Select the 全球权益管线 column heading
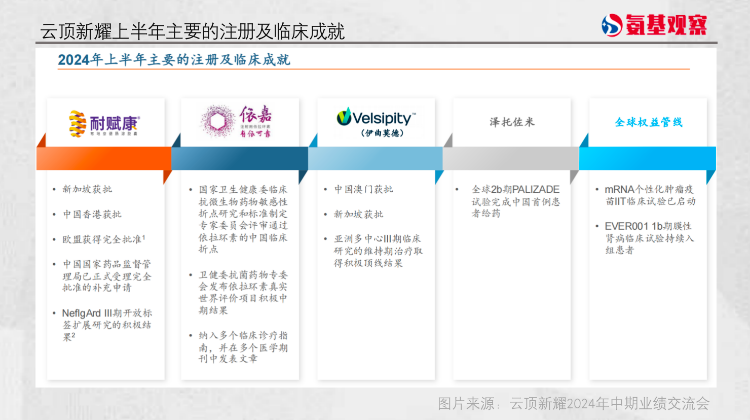Viewport: 750px width, 420px height. coord(649,122)
